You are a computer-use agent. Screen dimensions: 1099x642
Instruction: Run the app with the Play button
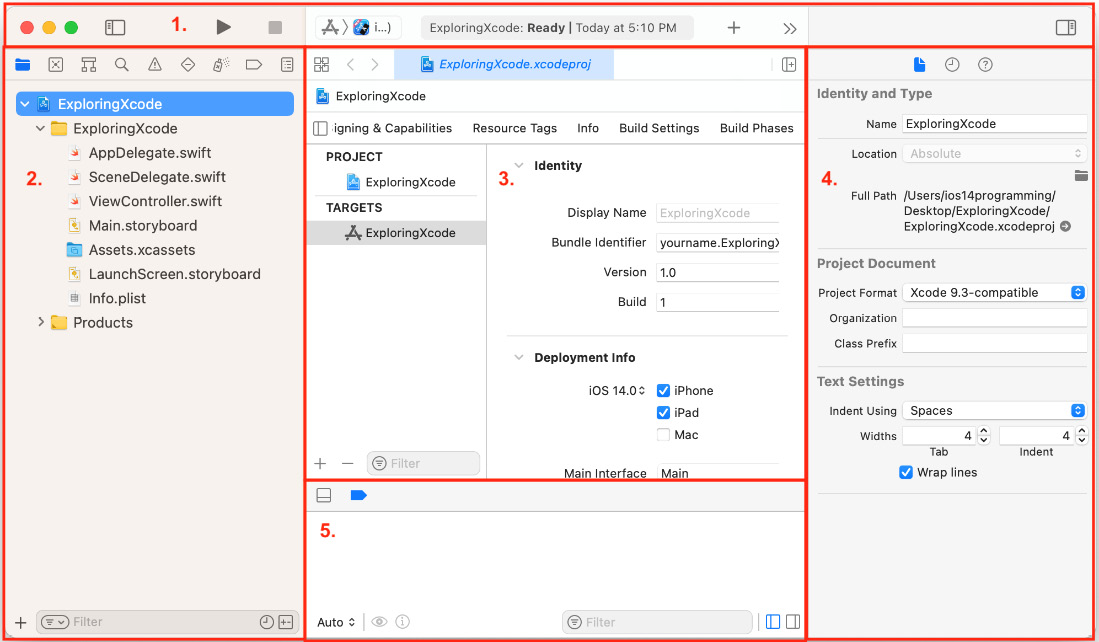tap(224, 27)
